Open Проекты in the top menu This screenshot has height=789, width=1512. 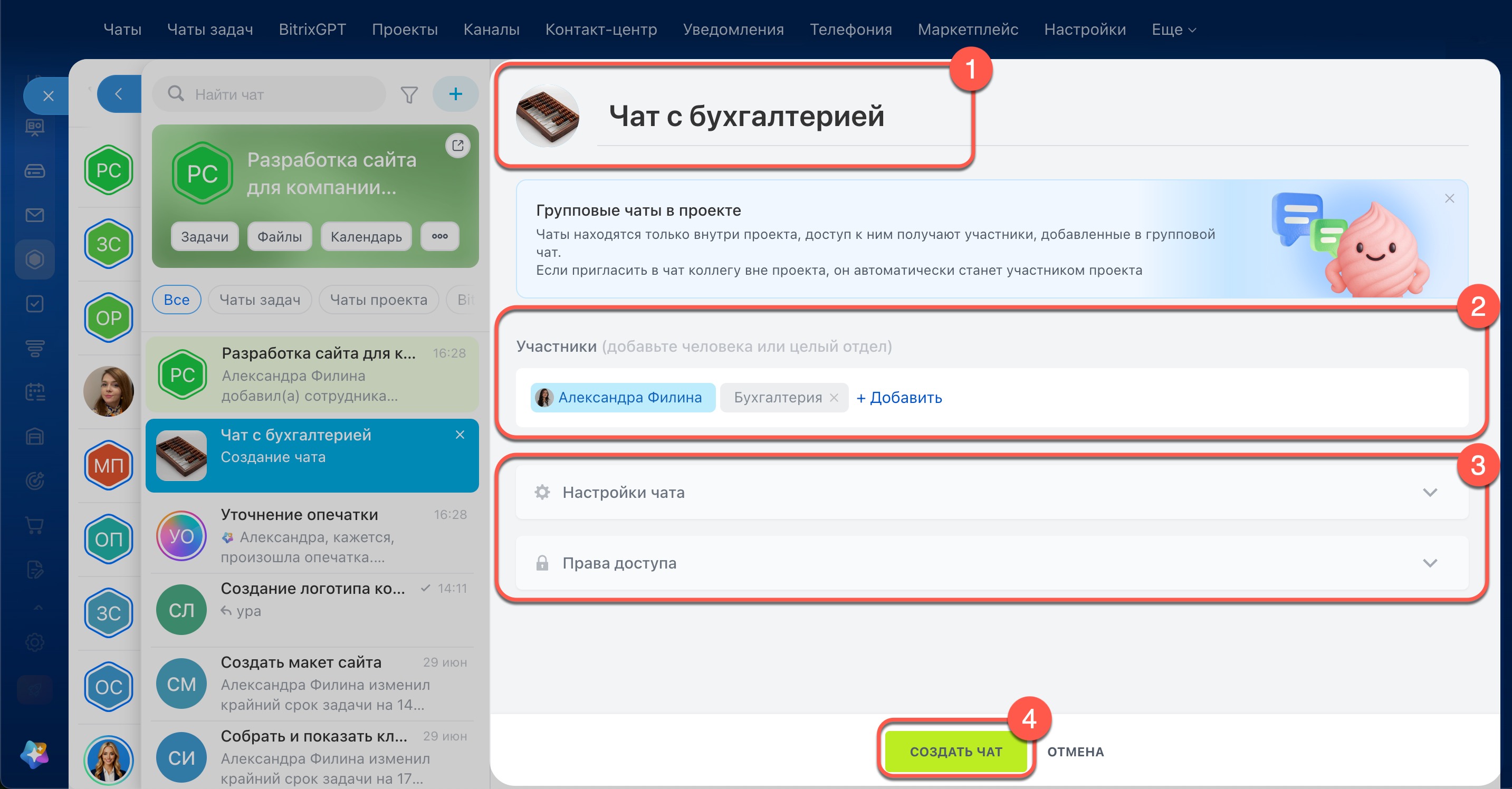point(405,30)
